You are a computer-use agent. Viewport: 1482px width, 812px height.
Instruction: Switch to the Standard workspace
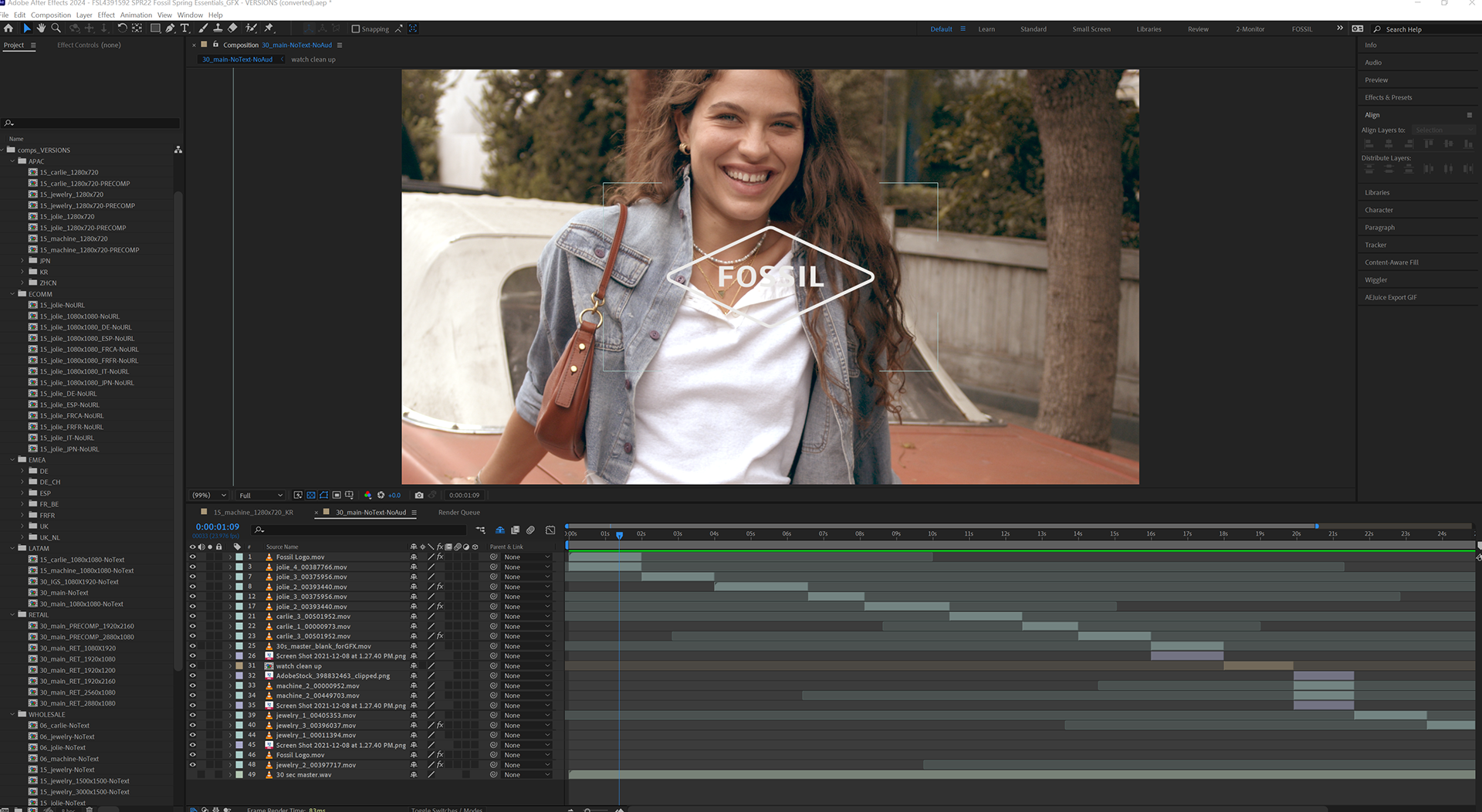(x=1034, y=29)
